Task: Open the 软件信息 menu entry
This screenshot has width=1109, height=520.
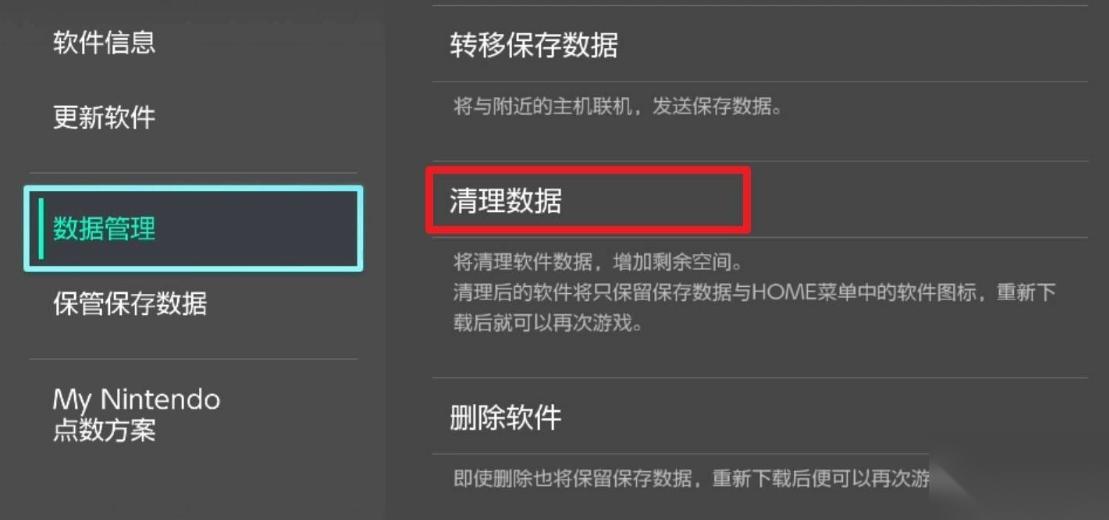Action: [x=104, y=42]
